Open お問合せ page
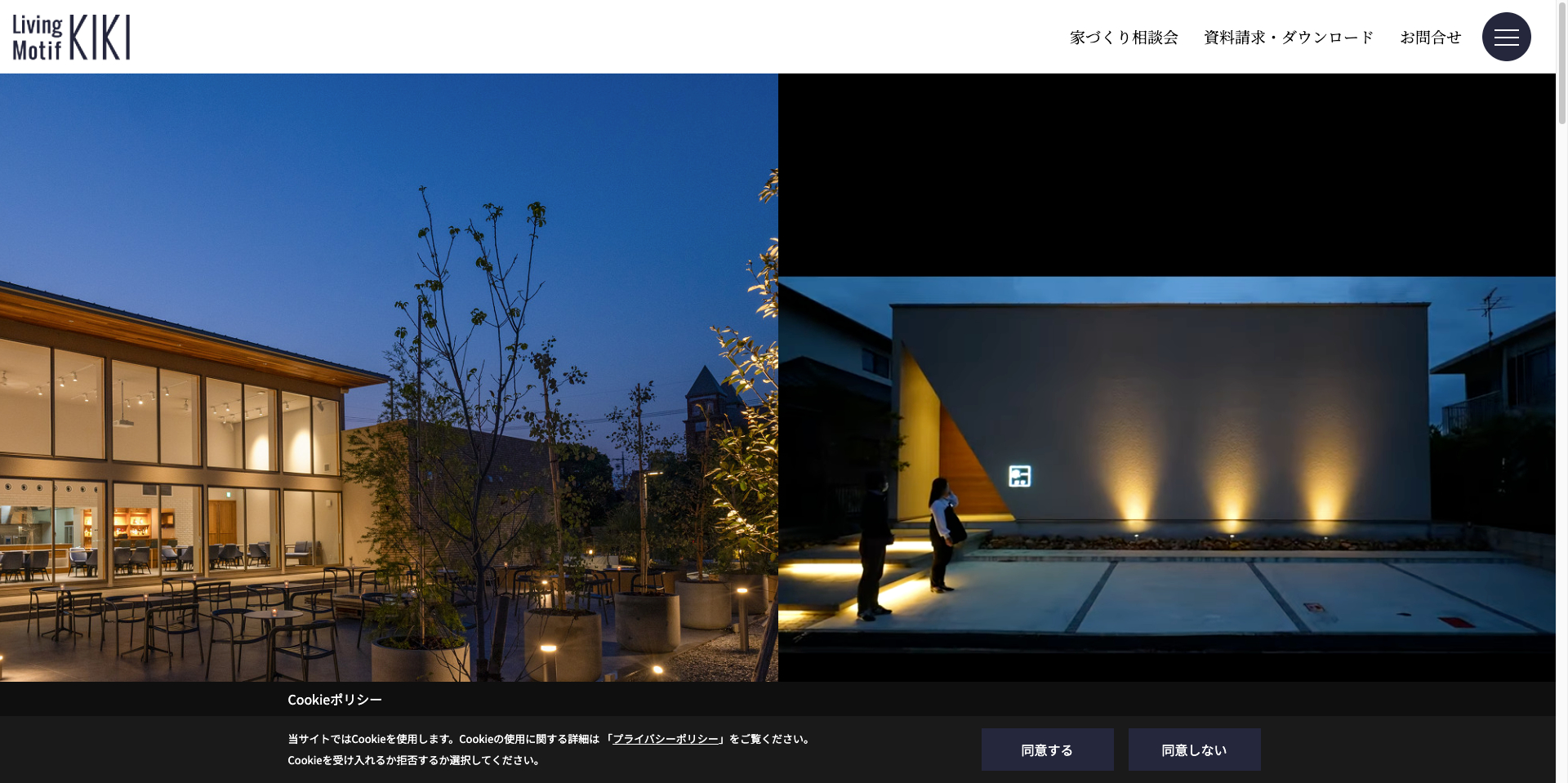This screenshot has height=783, width=1568. [1431, 38]
